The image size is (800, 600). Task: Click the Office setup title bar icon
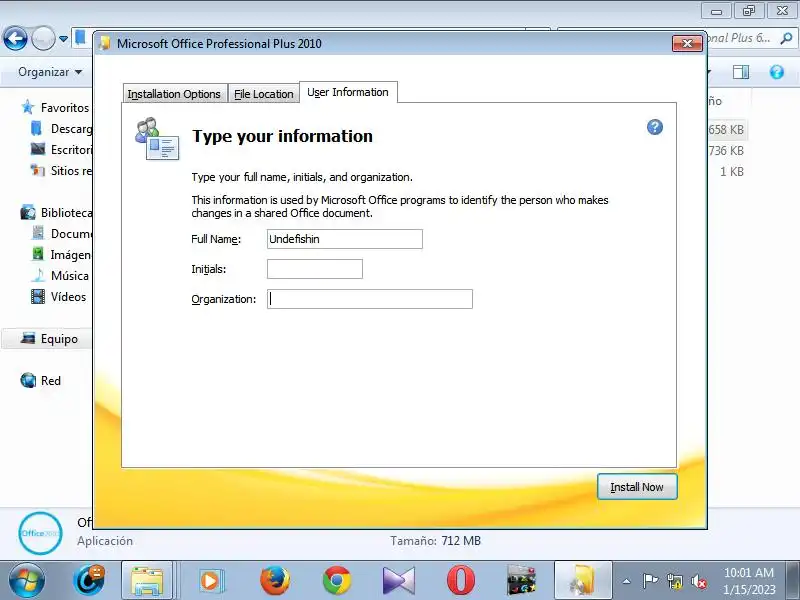point(105,43)
